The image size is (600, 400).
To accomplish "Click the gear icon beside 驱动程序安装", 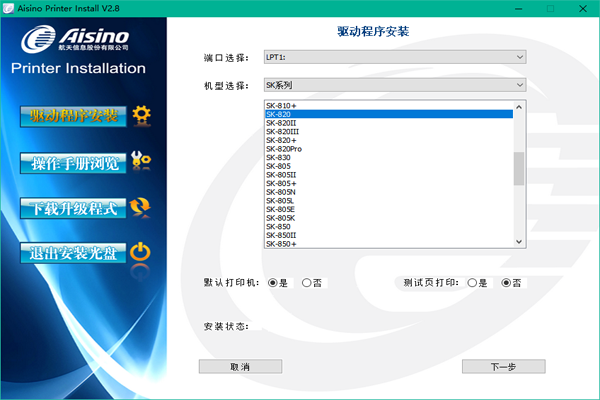I will 142,116.
